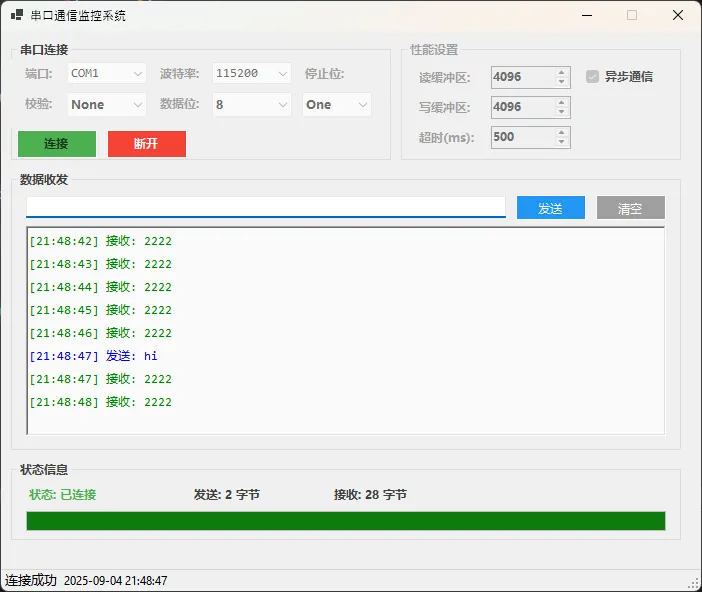
Task: Decrease the 超时(ms) value with down arrow
Action: coord(561,142)
